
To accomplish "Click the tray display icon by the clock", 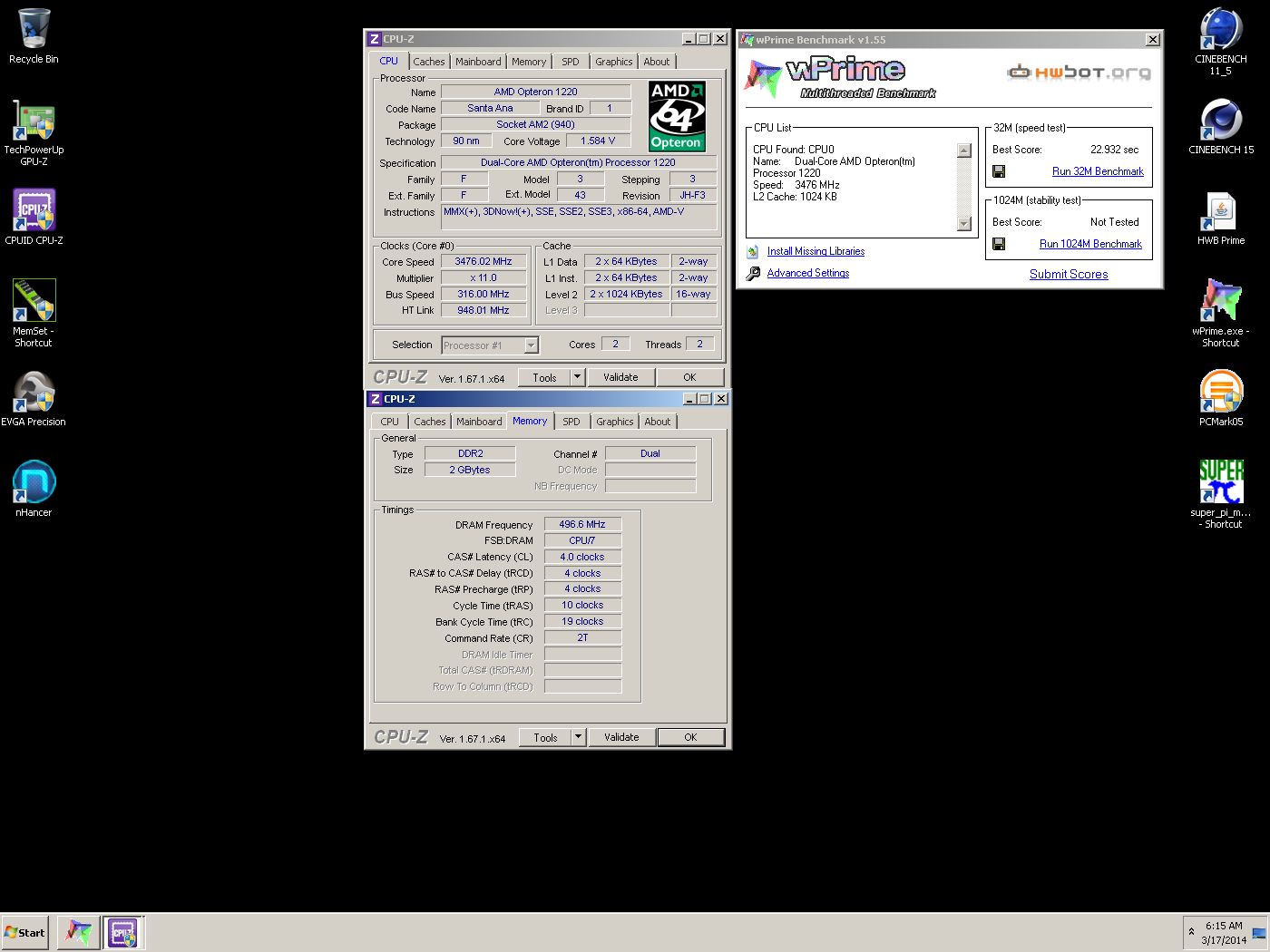I will tap(1258, 933).
